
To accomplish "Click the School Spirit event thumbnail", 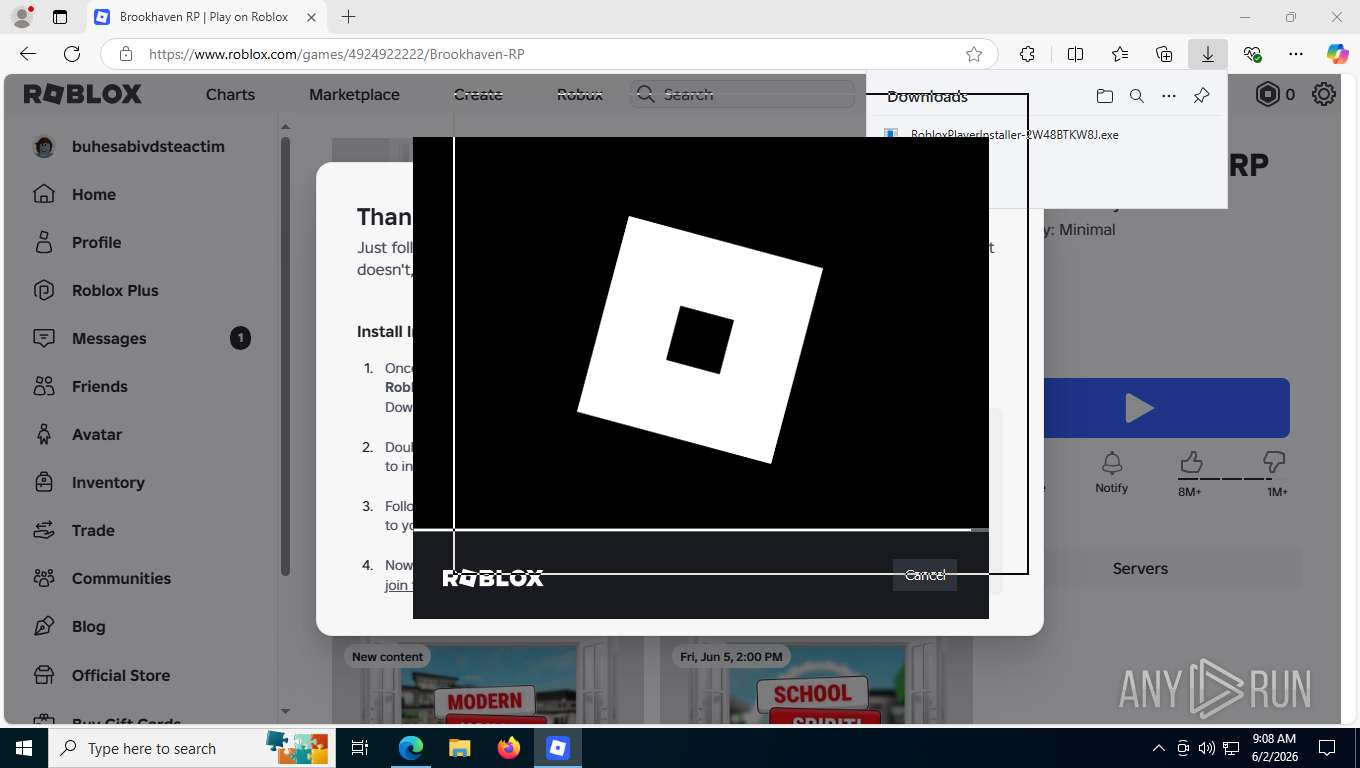I will (816, 681).
